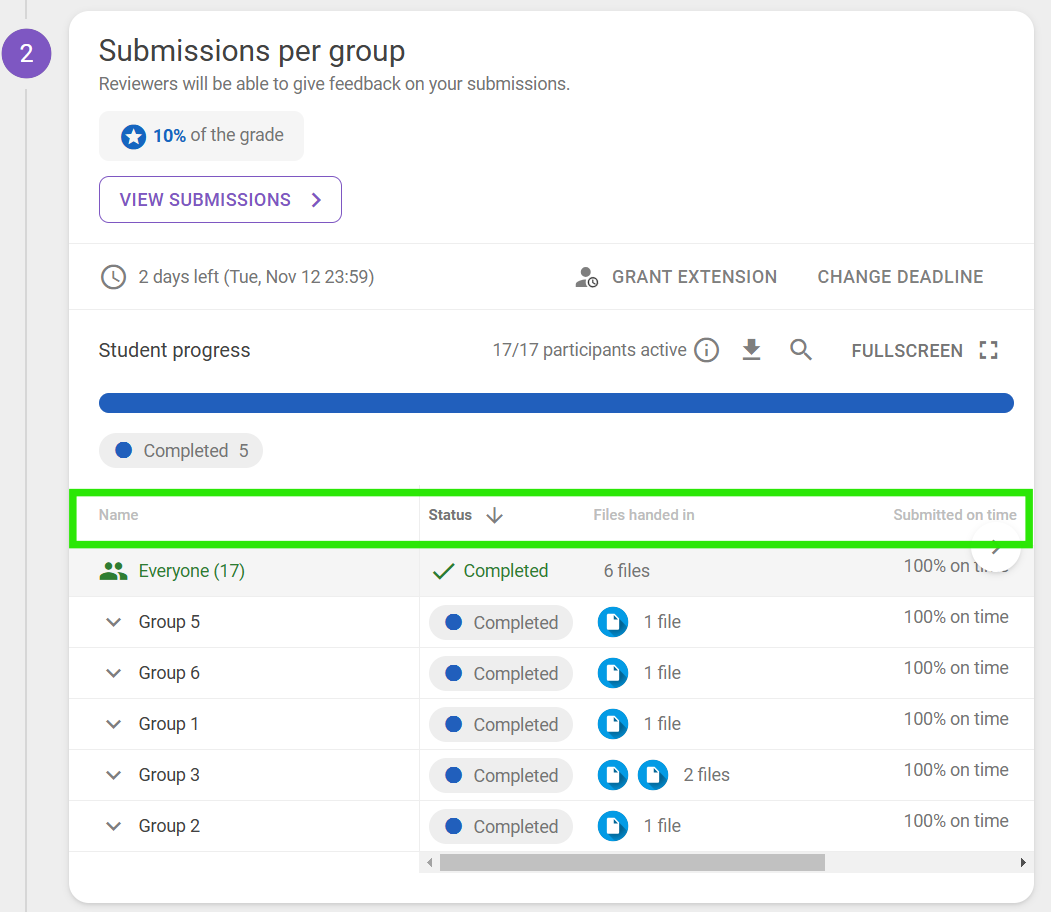Click Grant Extension
The height and width of the screenshot is (912, 1051).
click(x=677, y=277)
